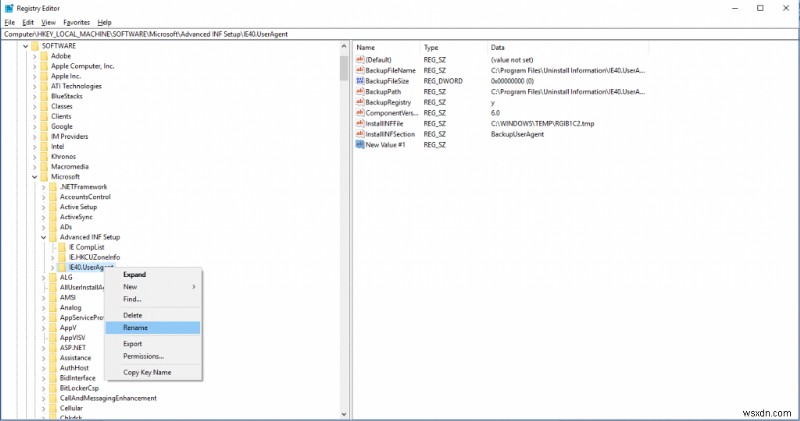Screen dimensions: 800x421
Task: Choose Export in the context menu
Action: pyautogui.click(x=153, y=344)
